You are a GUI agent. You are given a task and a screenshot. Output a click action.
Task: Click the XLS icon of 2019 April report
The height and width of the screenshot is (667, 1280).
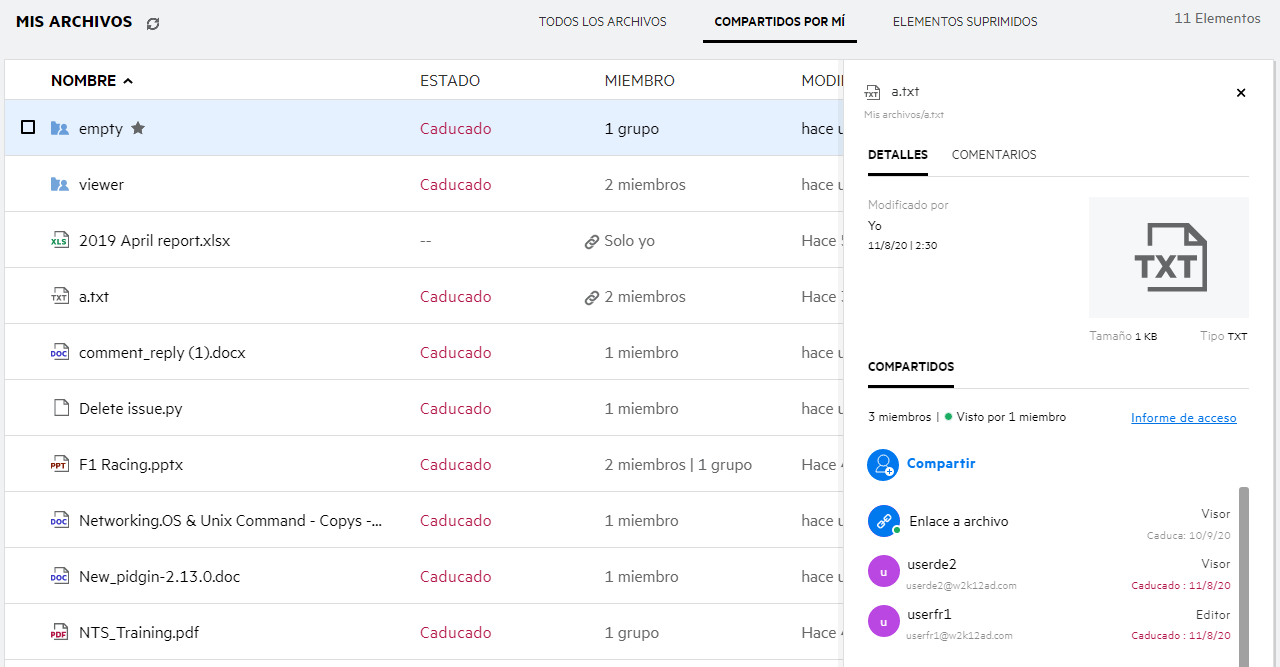[x=60, y=241]
